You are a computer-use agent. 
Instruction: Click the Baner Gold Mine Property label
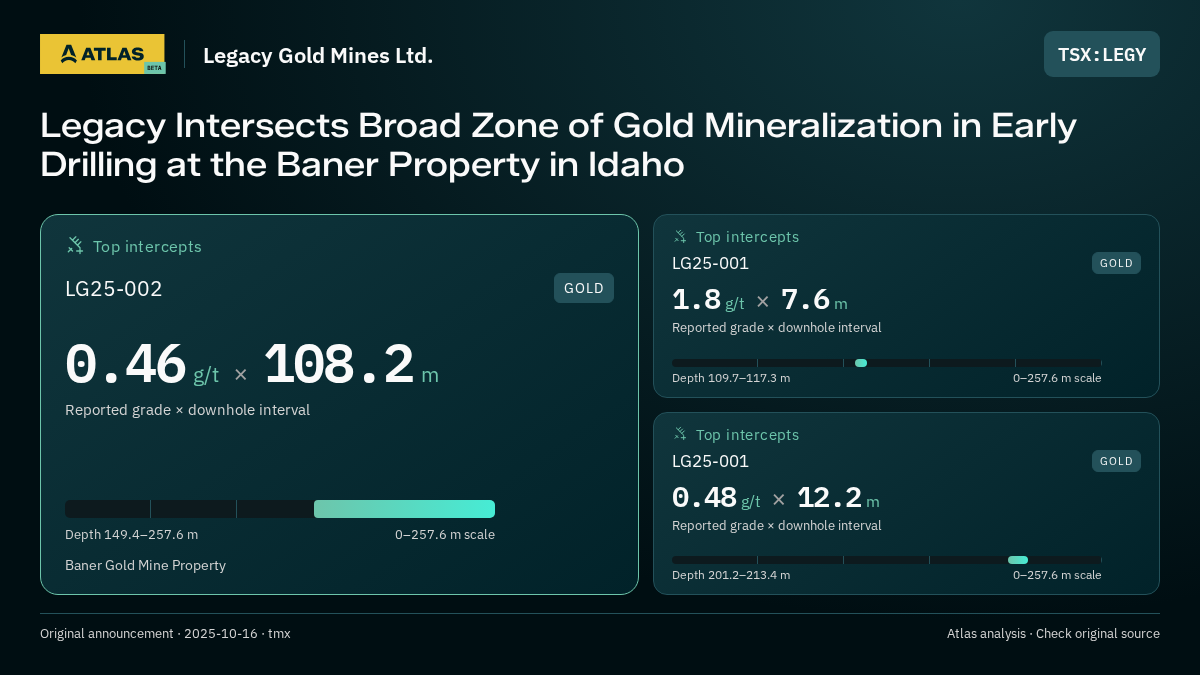pyautogui.click(x=145, y=565)
